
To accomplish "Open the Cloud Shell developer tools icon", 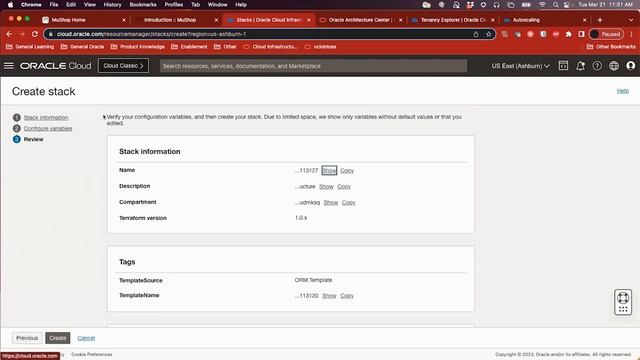I will (563, 65).
